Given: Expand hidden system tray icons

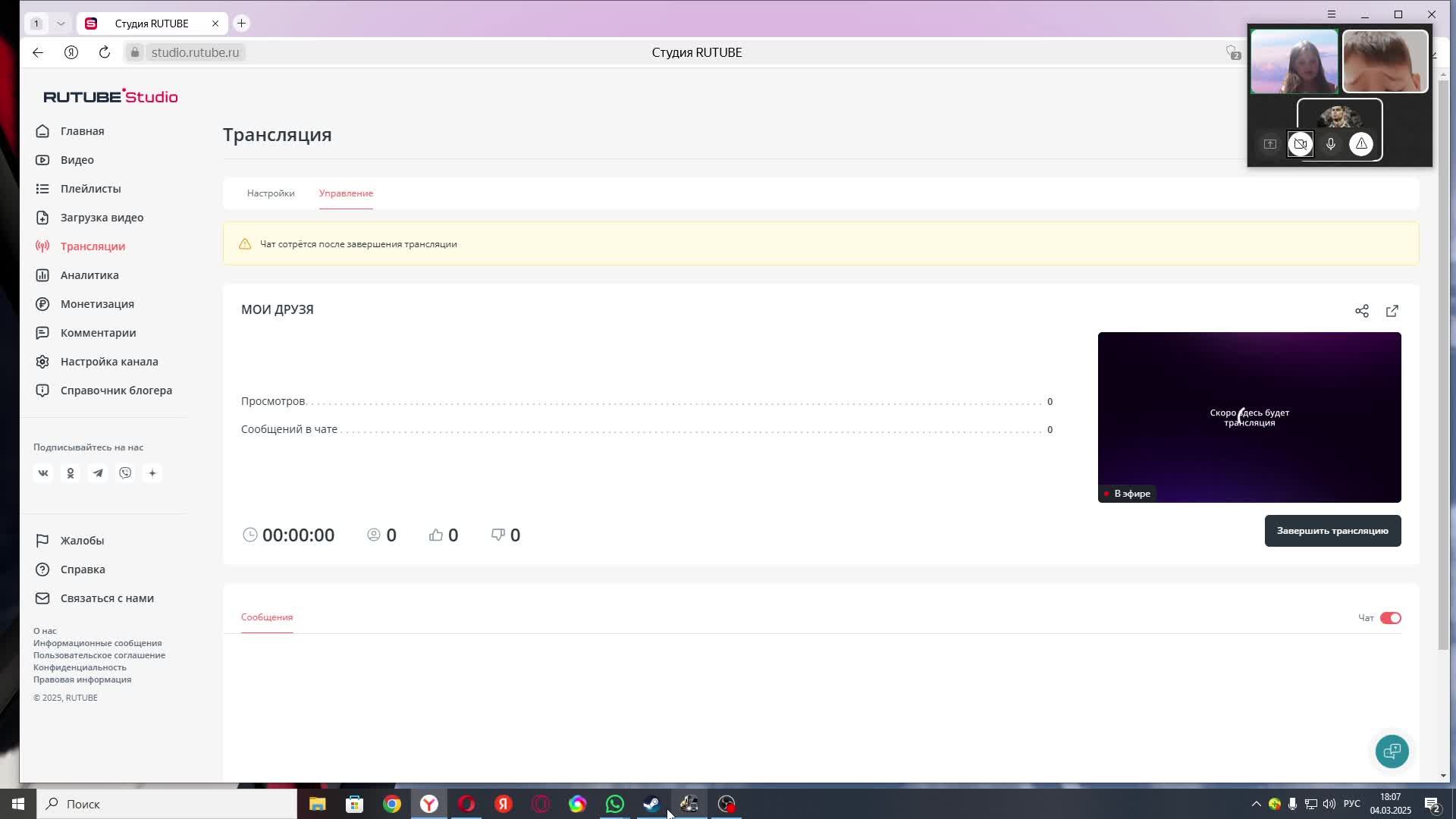Looking at the screenshot, I should pyautogui.click(x=1256, y=804).
